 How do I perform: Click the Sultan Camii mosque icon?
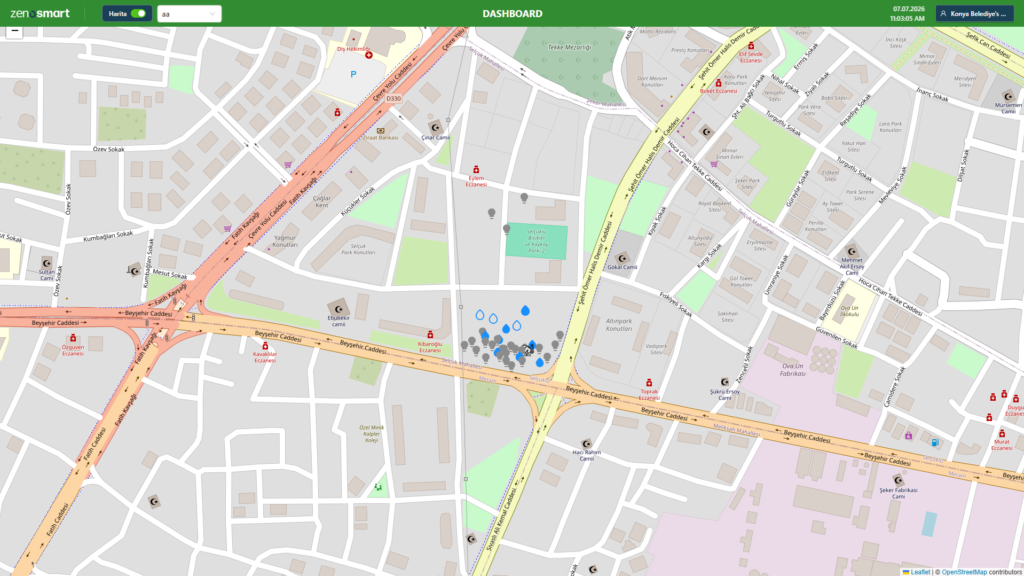pyautogui.click(x=46, y=263)
